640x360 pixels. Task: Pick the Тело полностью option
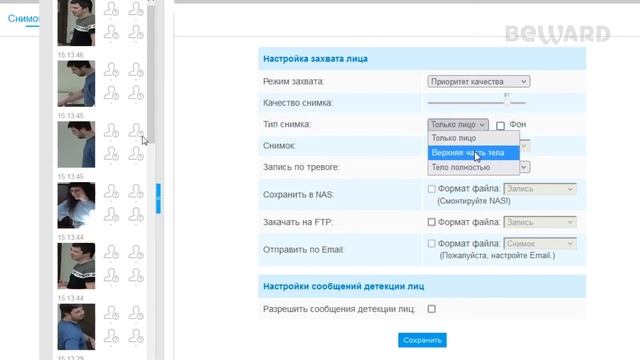click(473, 167)
